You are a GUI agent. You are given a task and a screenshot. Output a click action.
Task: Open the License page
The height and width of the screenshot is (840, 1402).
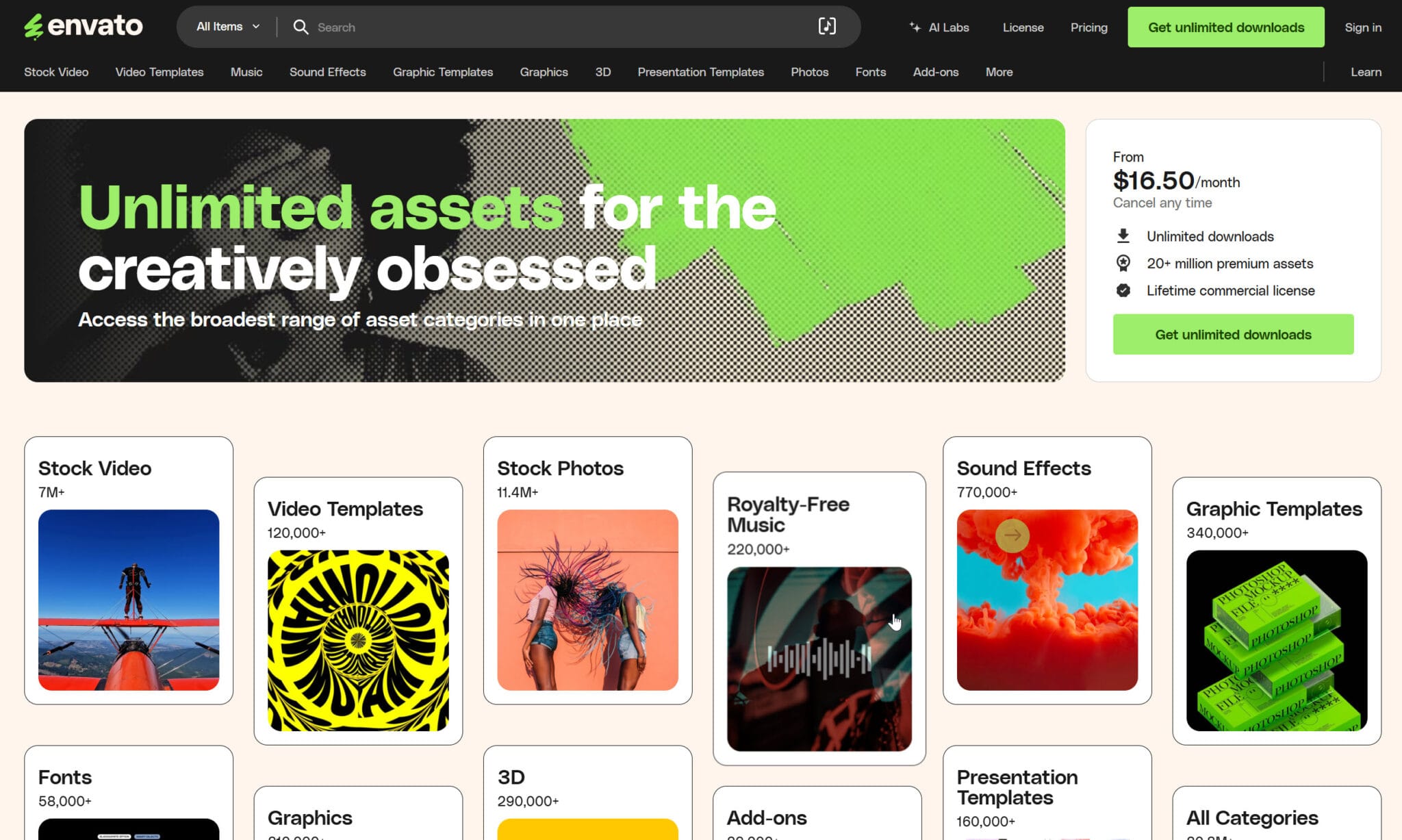pos(1023,27)
